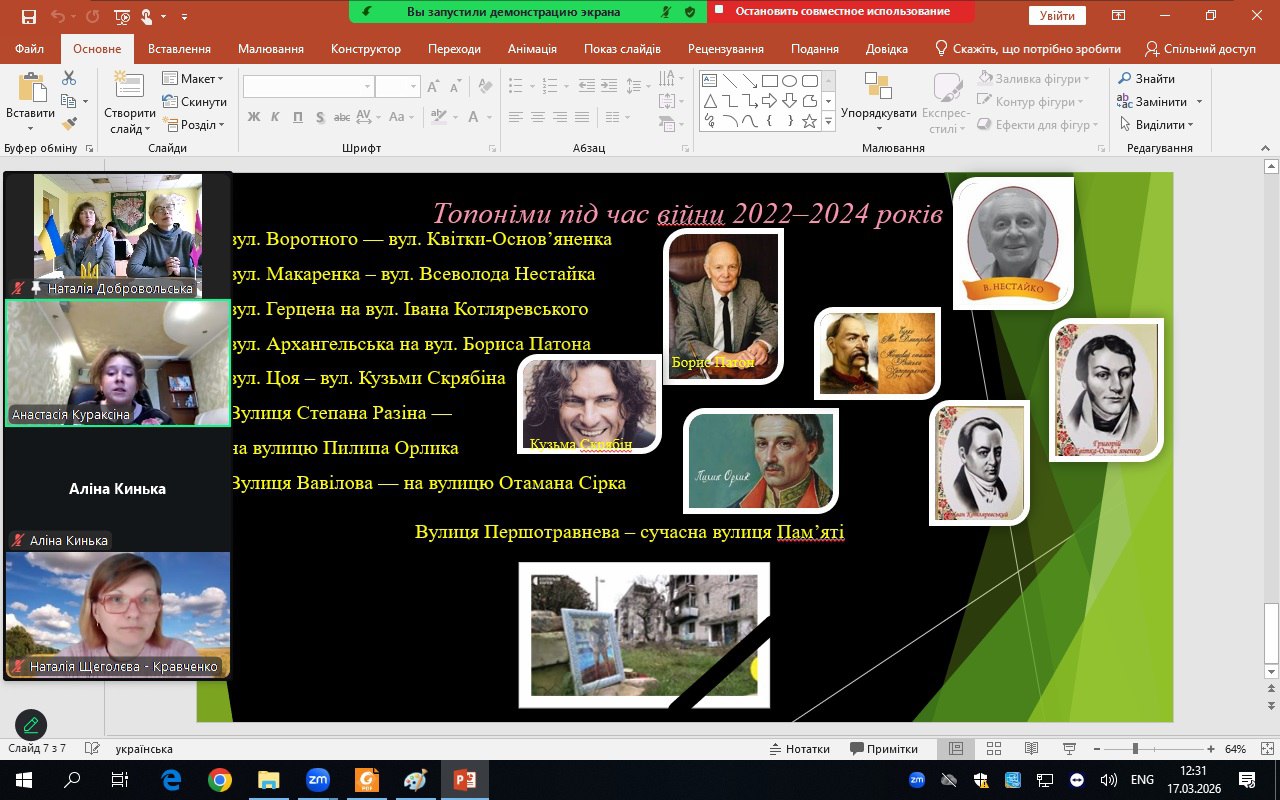Adjust the zoom slider in status bar
The image size is (1280, 800).
[x=1135, y=749]
